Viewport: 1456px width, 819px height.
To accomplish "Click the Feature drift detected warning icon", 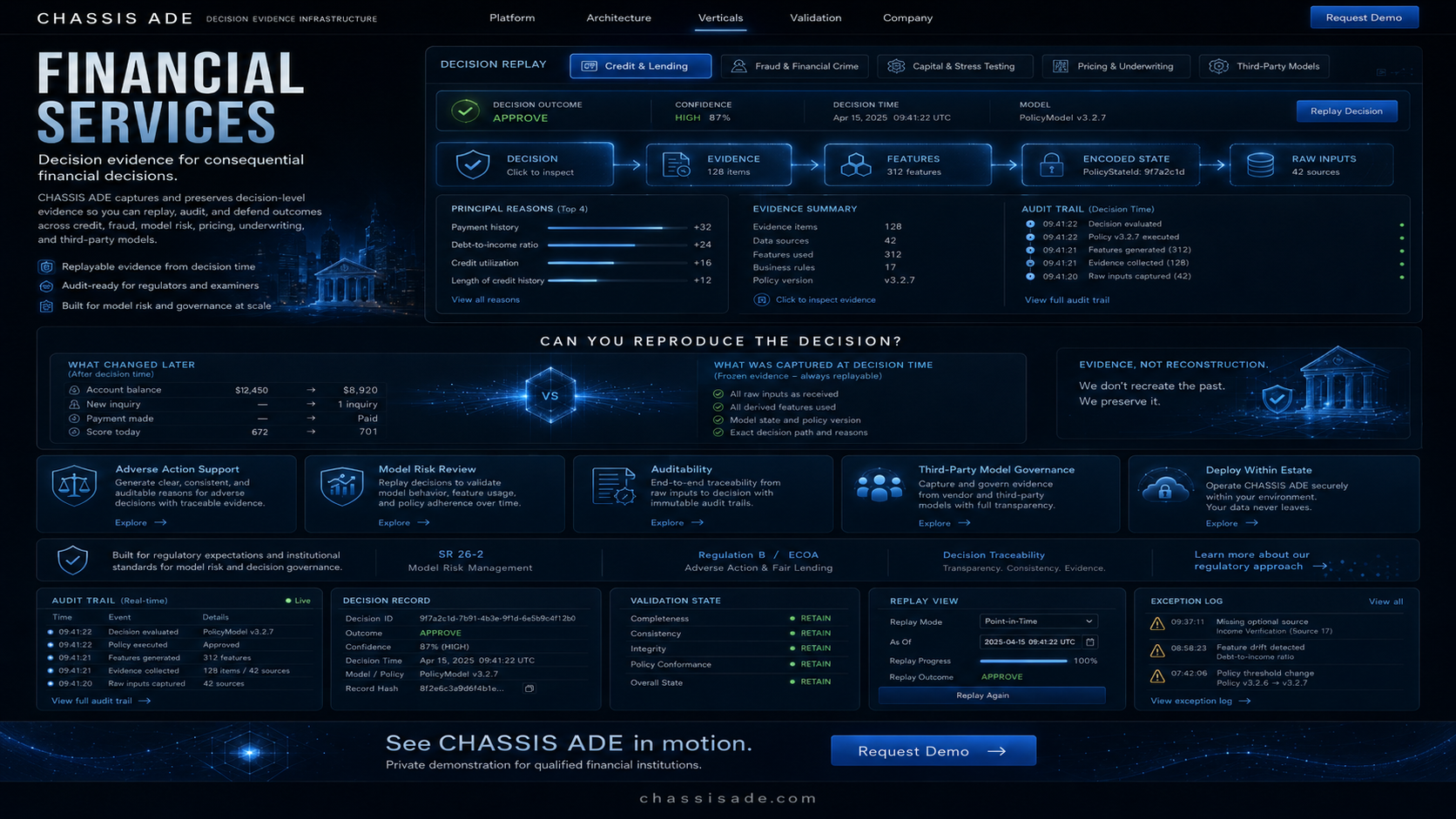I will [1157, 650].
